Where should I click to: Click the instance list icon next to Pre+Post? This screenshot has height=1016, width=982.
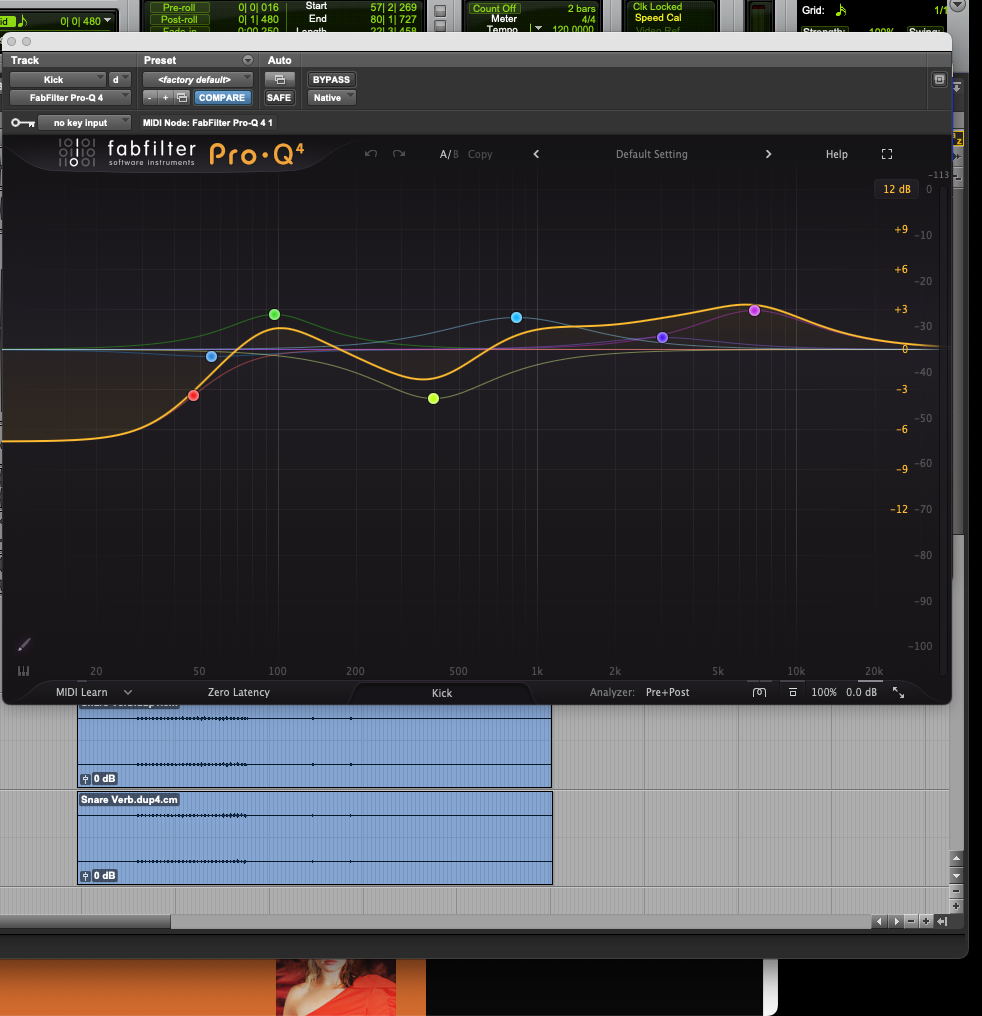759,692
